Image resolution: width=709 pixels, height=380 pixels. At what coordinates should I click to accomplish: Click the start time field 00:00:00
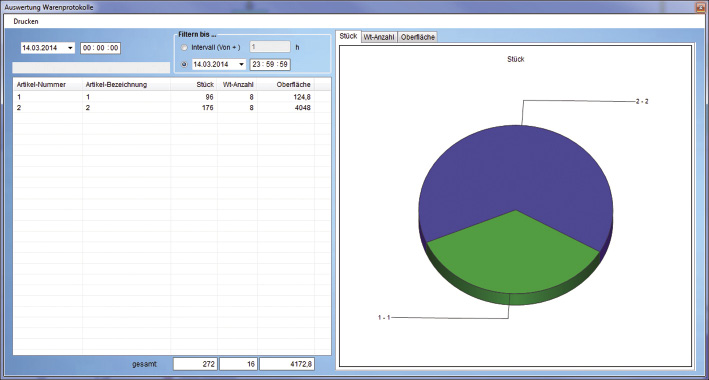pos(100,48)
